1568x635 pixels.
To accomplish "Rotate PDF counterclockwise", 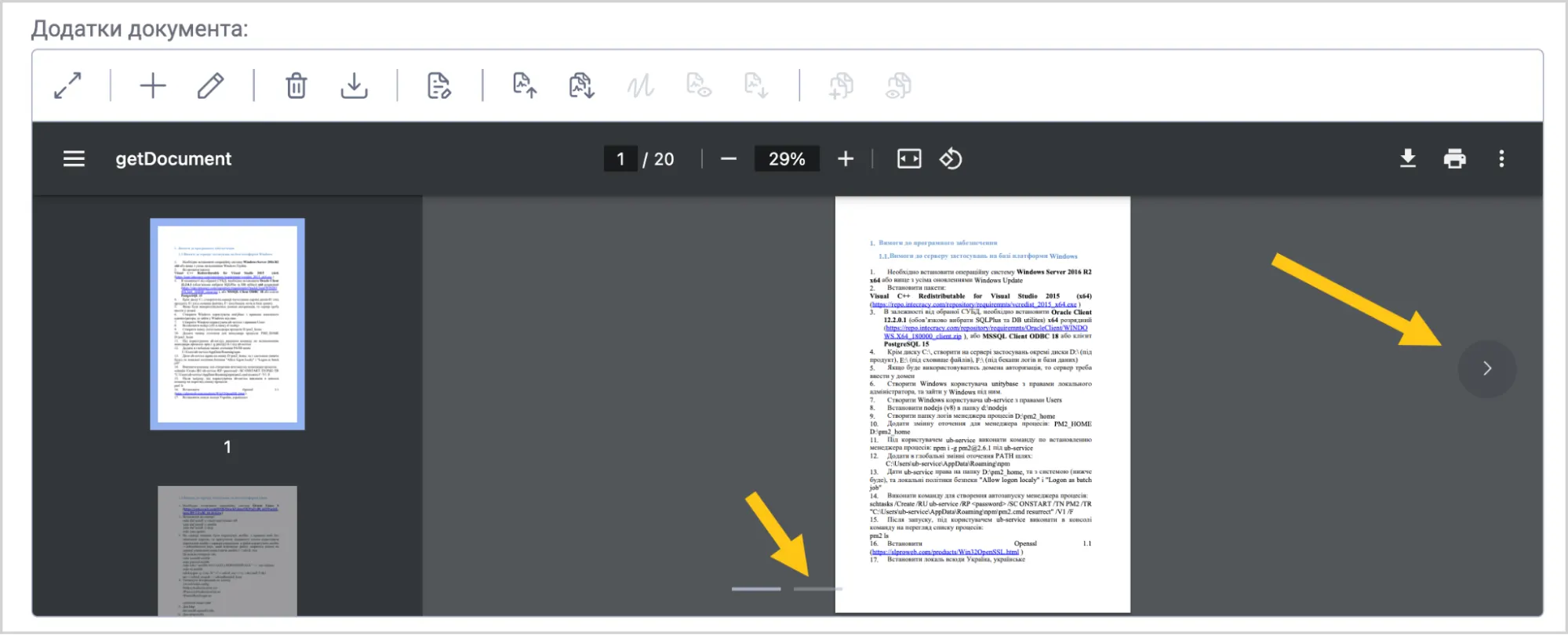I will [x=951, y=159].
